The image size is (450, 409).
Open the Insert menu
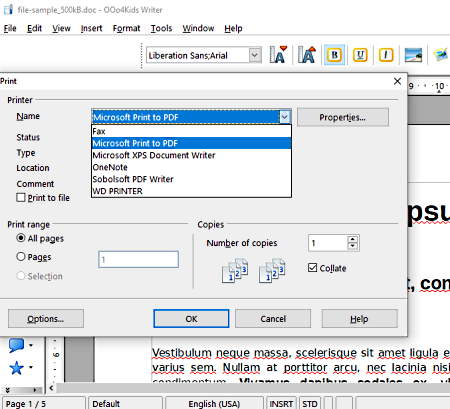91,28
